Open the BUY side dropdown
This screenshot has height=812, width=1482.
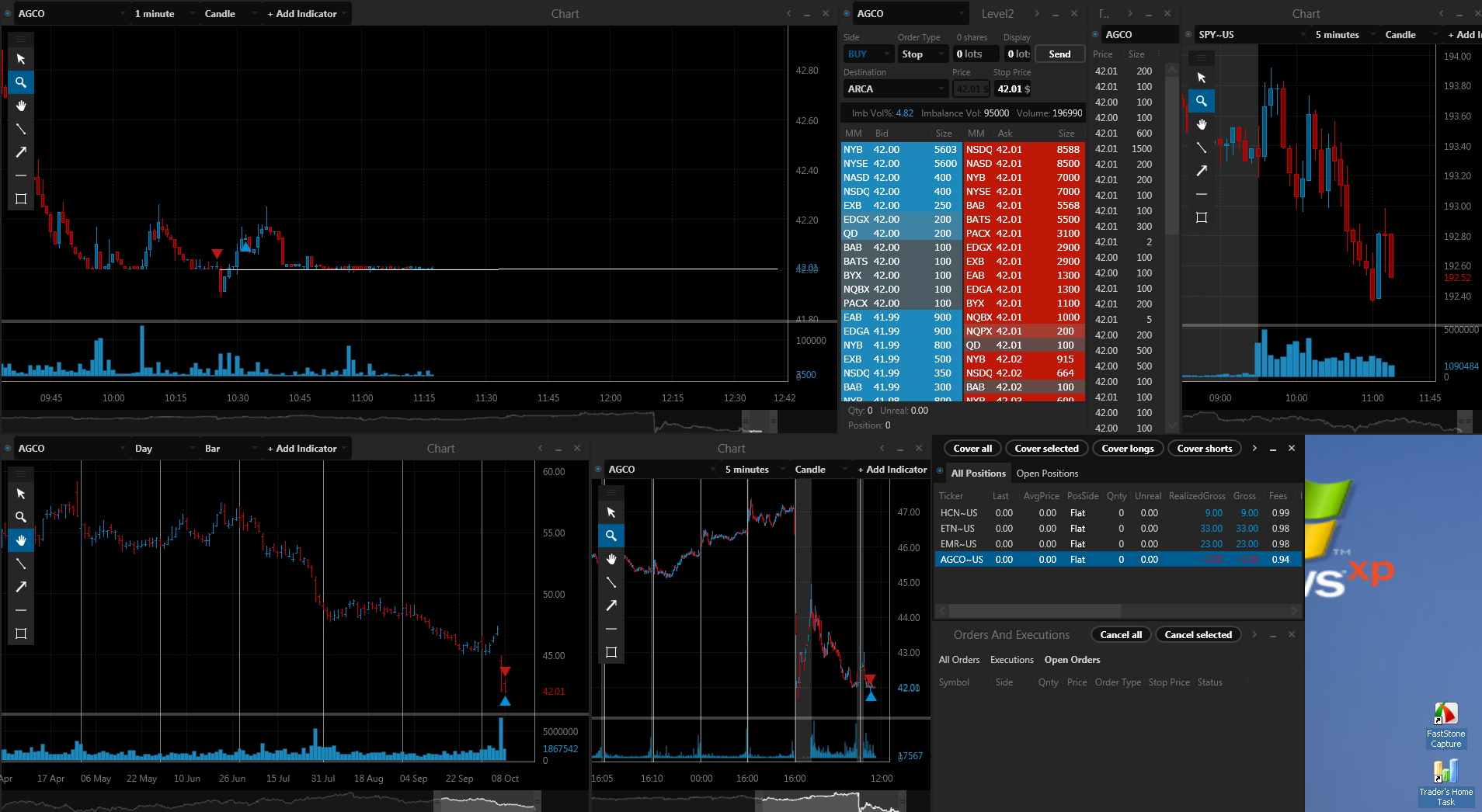click(868, 54)
